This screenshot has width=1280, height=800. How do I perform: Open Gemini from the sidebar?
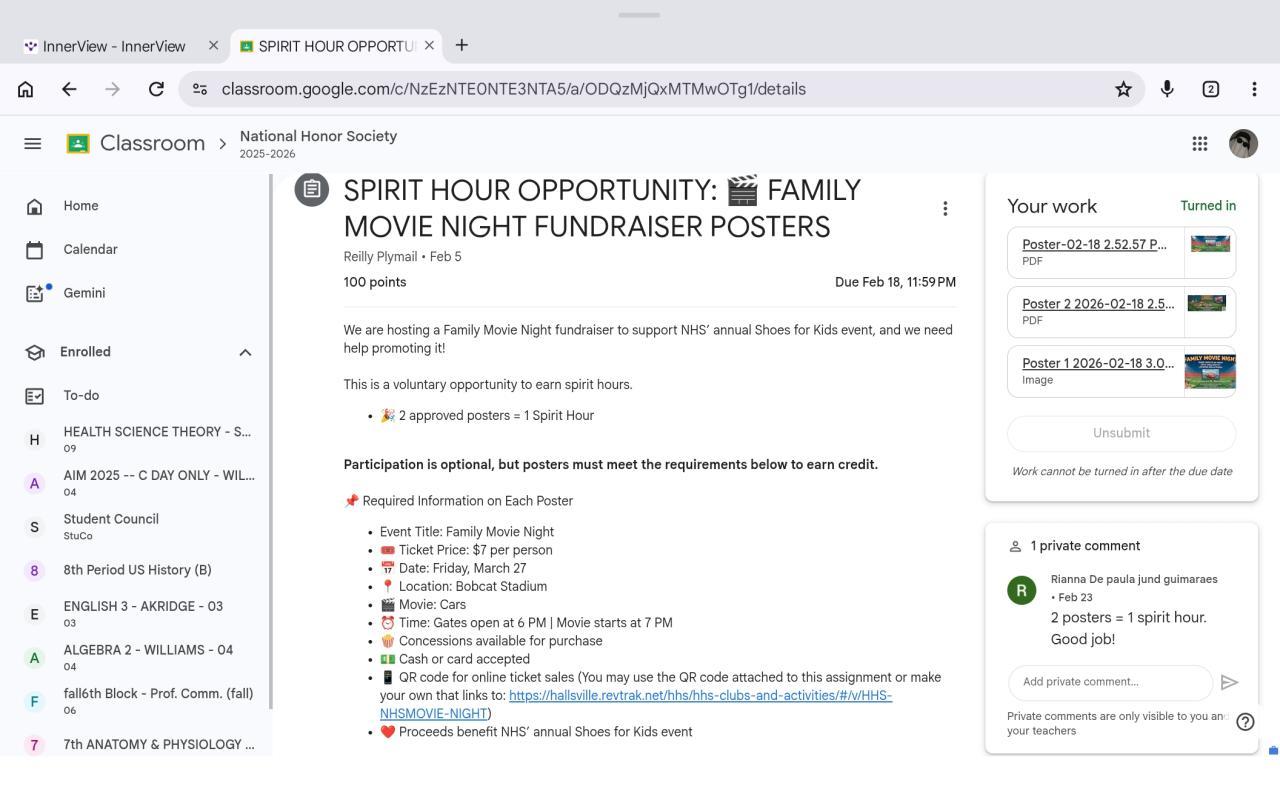[x=84, y=293]
